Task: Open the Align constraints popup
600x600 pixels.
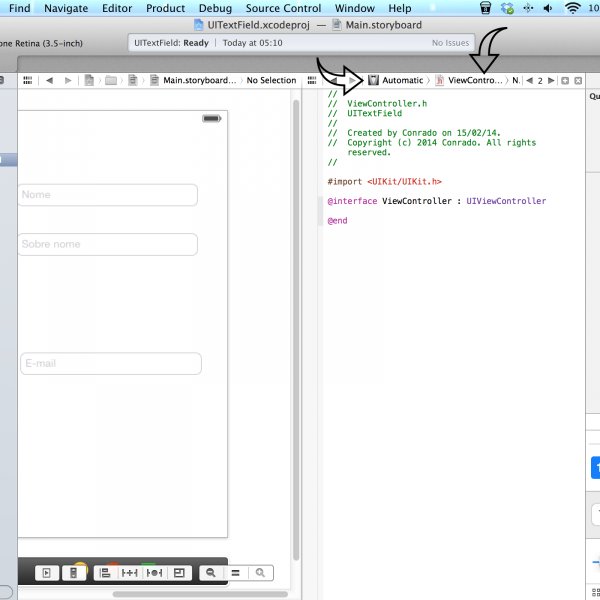Action: tap(105, 573)
